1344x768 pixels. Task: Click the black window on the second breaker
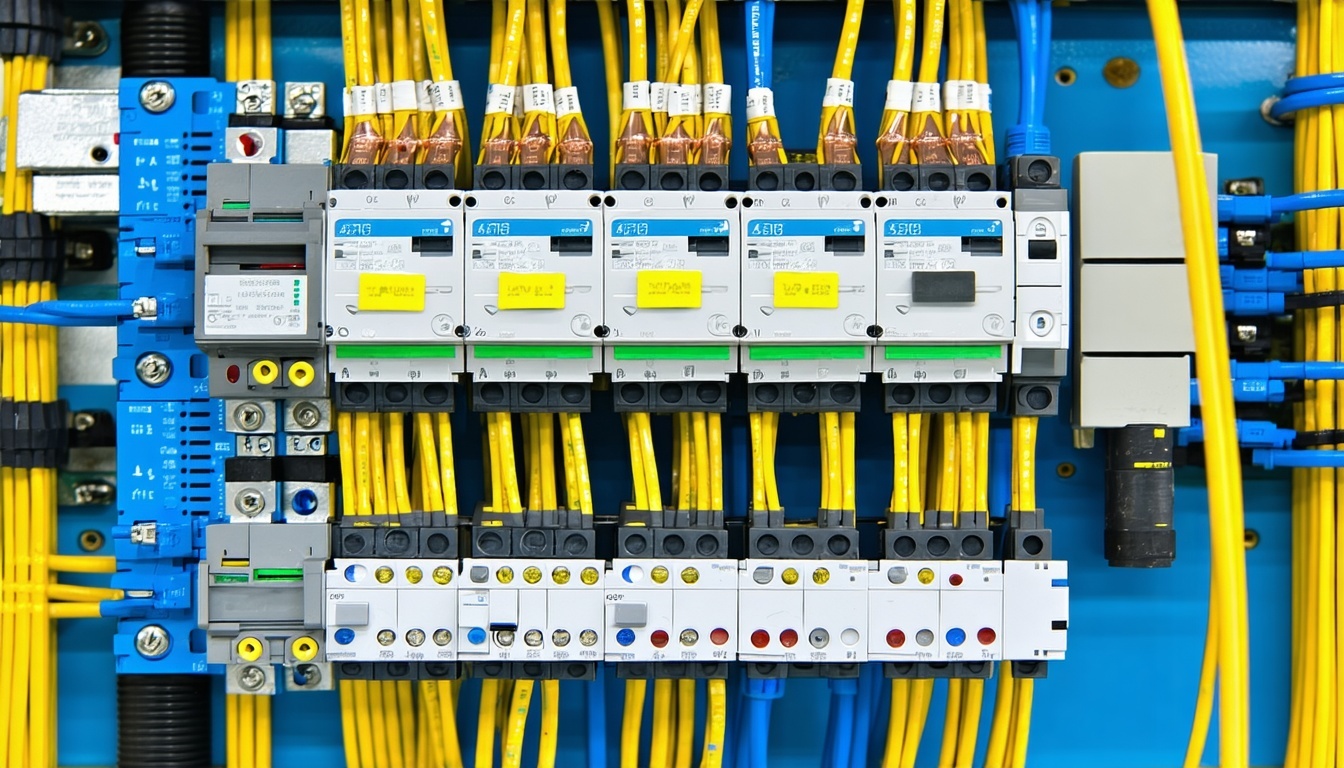pos(569,245)
